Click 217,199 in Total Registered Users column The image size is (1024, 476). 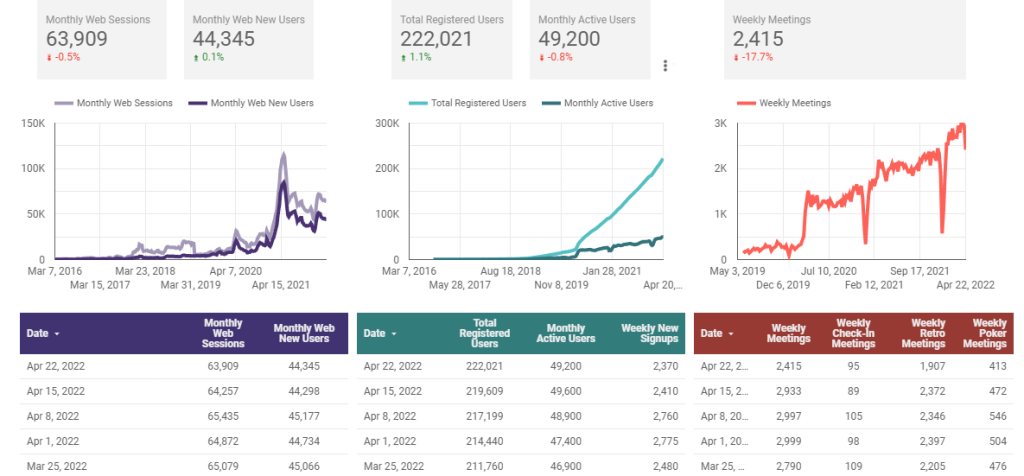(x=484, y=417)
